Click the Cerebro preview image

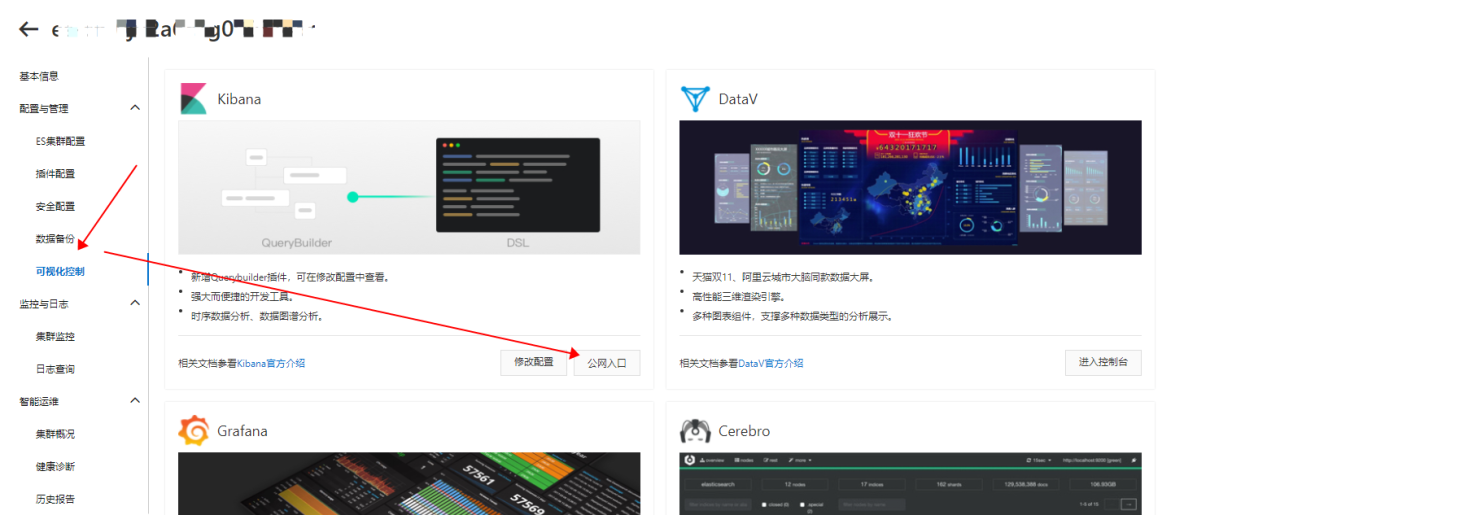[x=910, y=483]
